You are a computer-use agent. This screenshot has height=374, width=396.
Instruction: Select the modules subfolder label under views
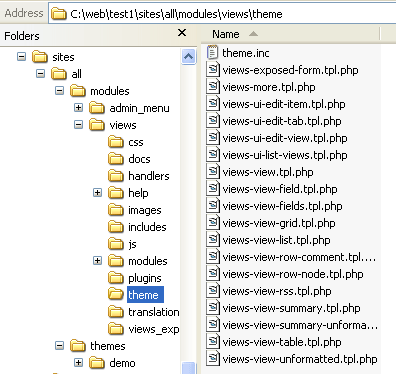[148, 261]
